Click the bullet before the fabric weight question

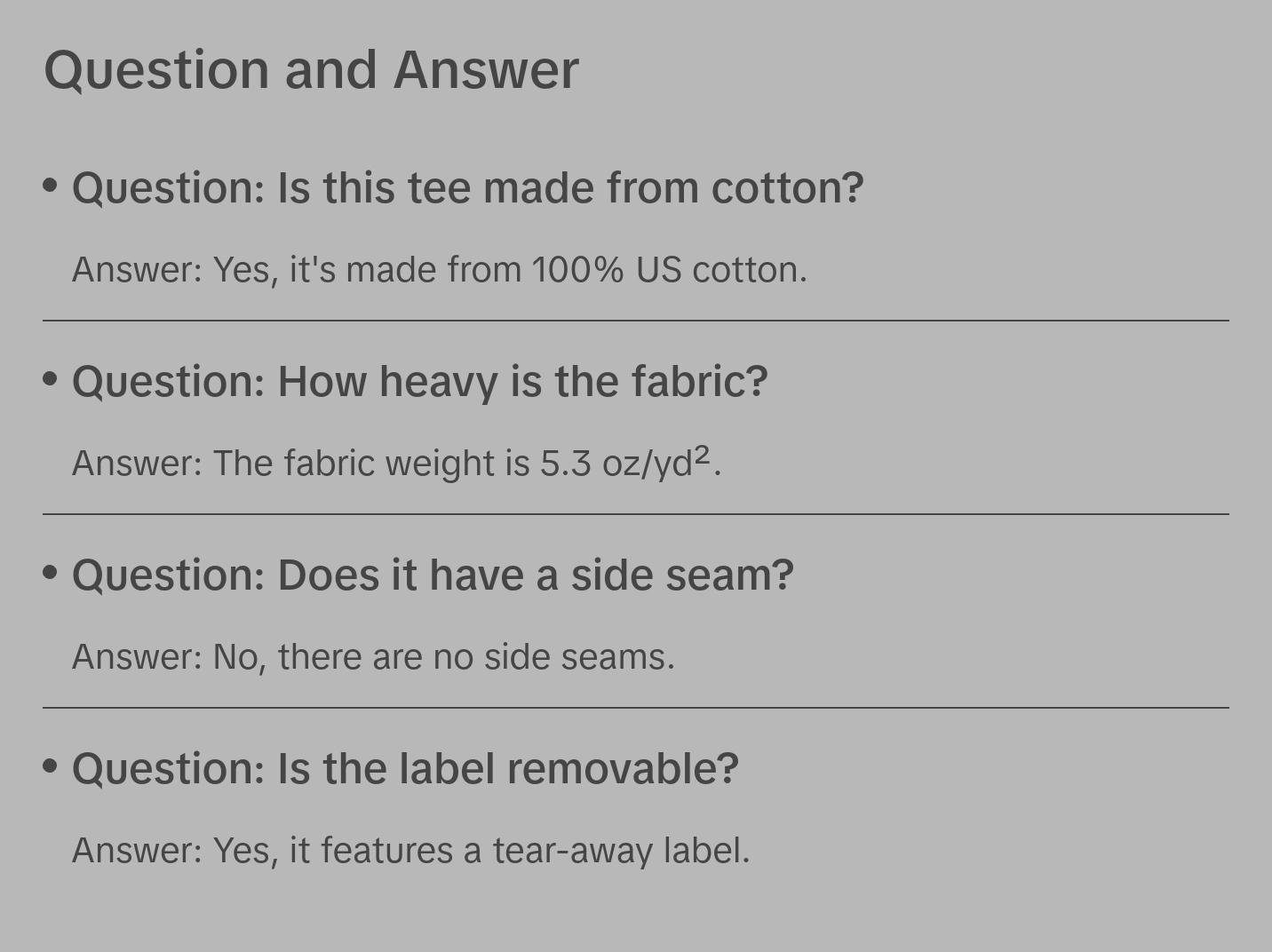click(51, 378)
